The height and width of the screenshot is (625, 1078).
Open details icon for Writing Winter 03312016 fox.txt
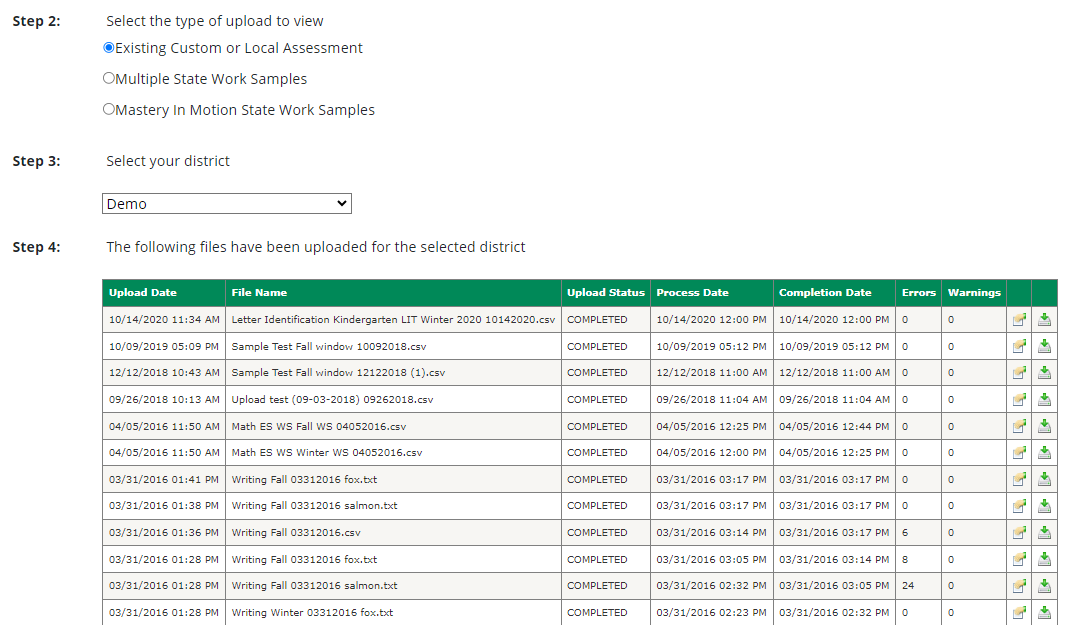coord(1019,613)
